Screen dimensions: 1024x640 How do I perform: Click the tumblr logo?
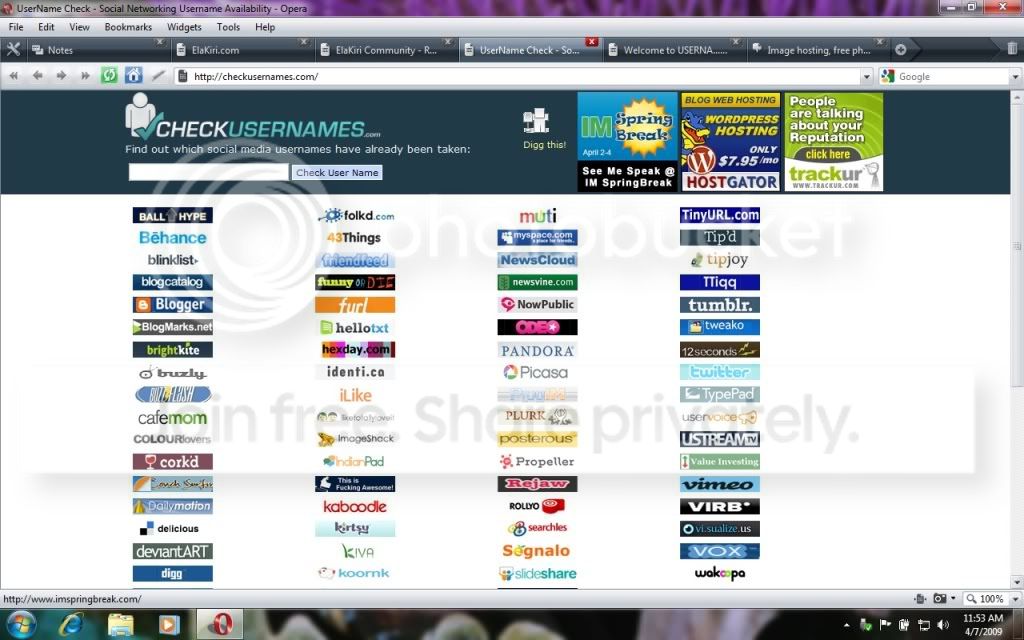point(719,305)
